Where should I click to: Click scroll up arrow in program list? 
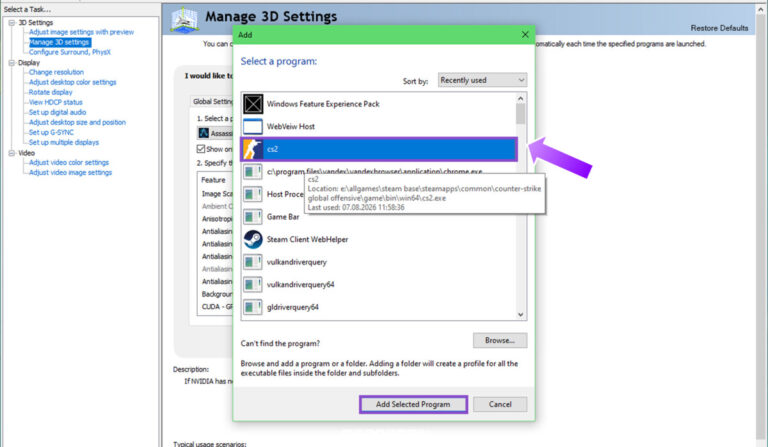pyautogui.click(x=520, y=98)
